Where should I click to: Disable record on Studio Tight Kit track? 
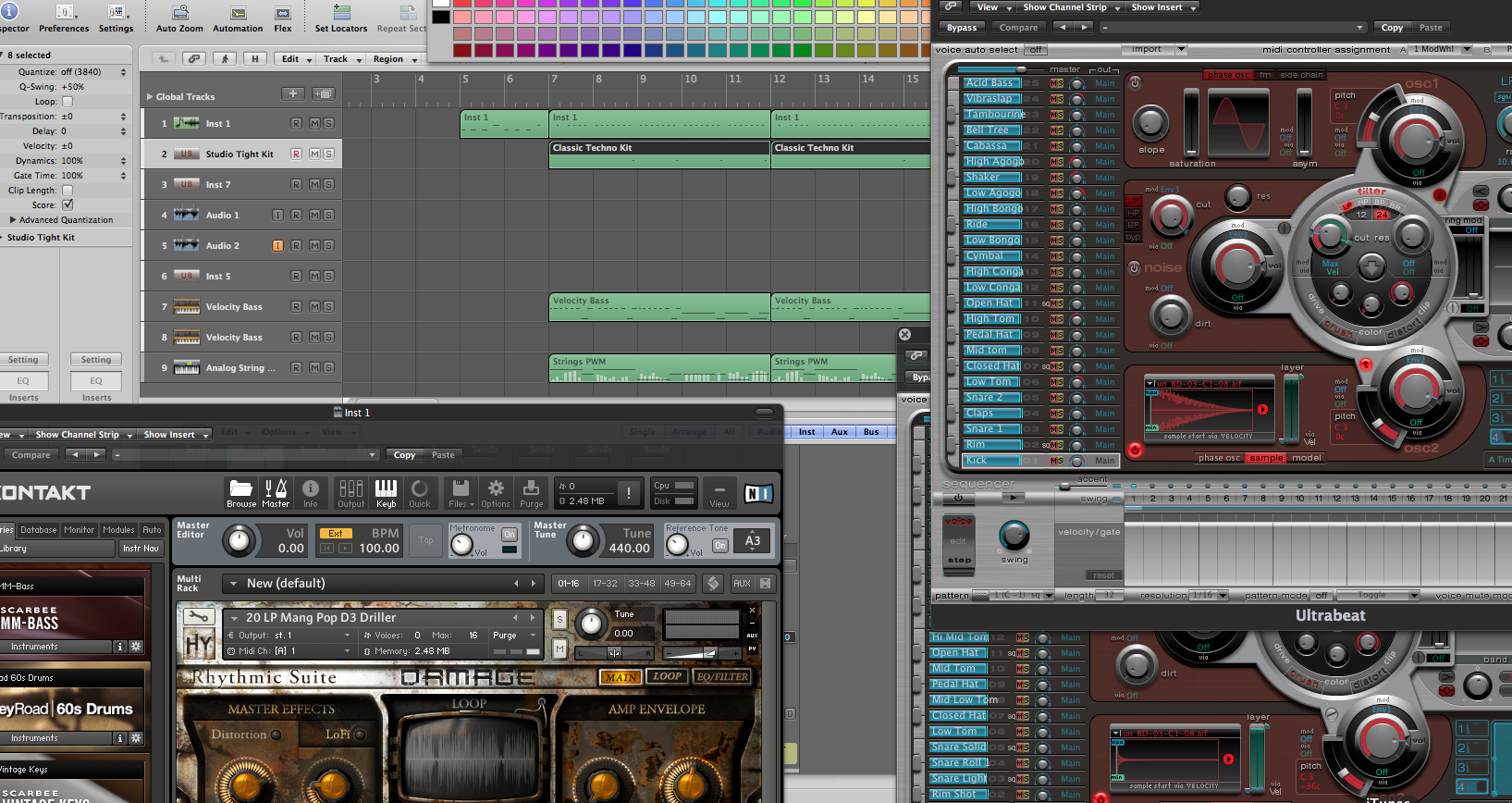coord(296,154)
